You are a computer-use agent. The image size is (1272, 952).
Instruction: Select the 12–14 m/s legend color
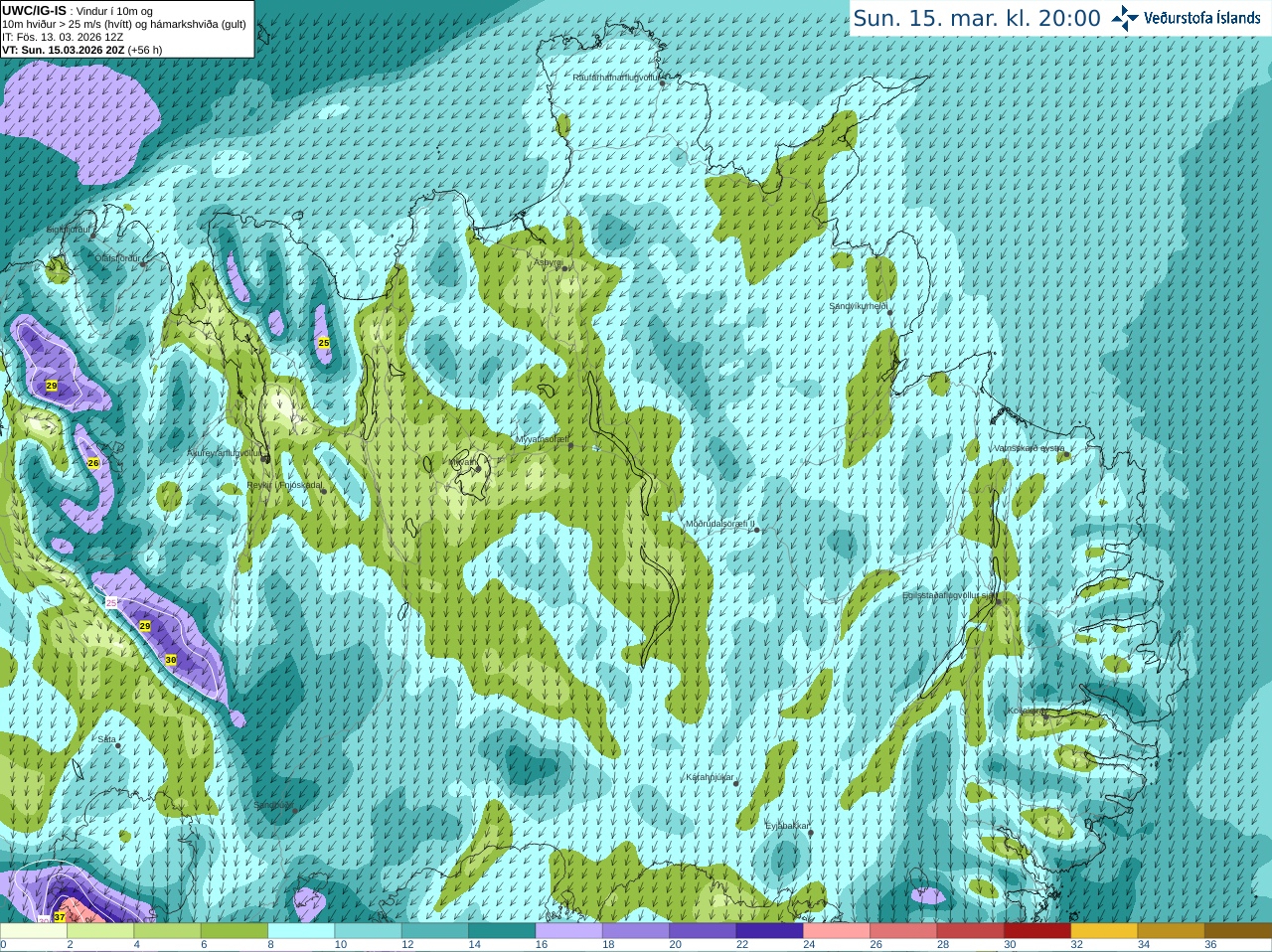tap(435, 931)
